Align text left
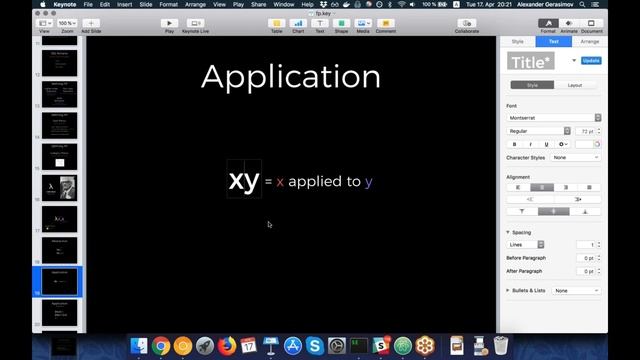640x360 pixels. click(518, 187)
